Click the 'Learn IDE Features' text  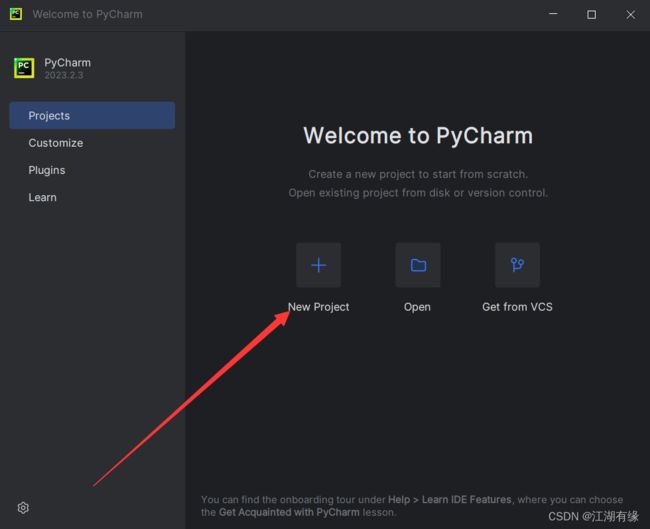tap(466, 500)
